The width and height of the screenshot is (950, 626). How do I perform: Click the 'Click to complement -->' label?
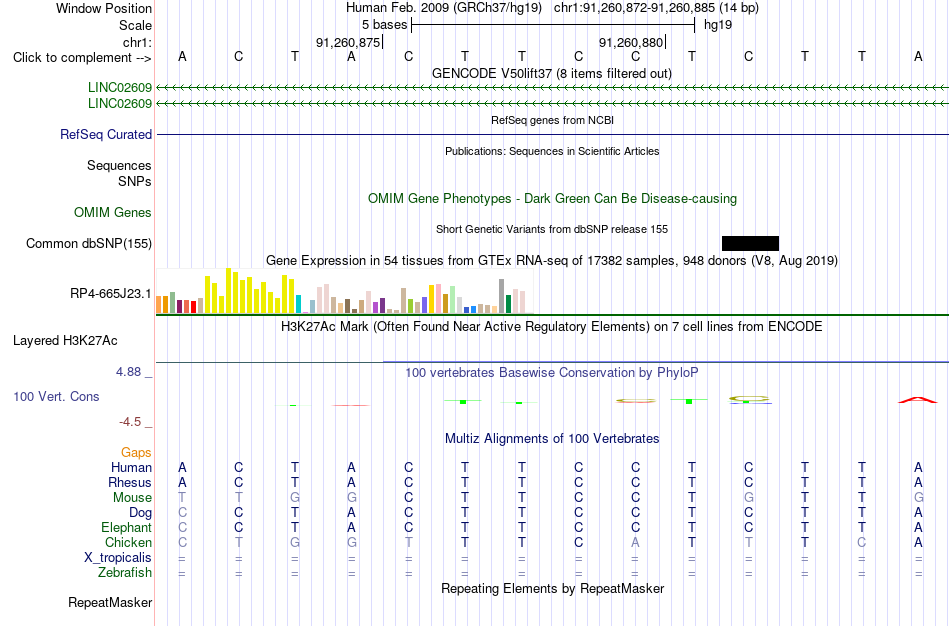(82, 58)
